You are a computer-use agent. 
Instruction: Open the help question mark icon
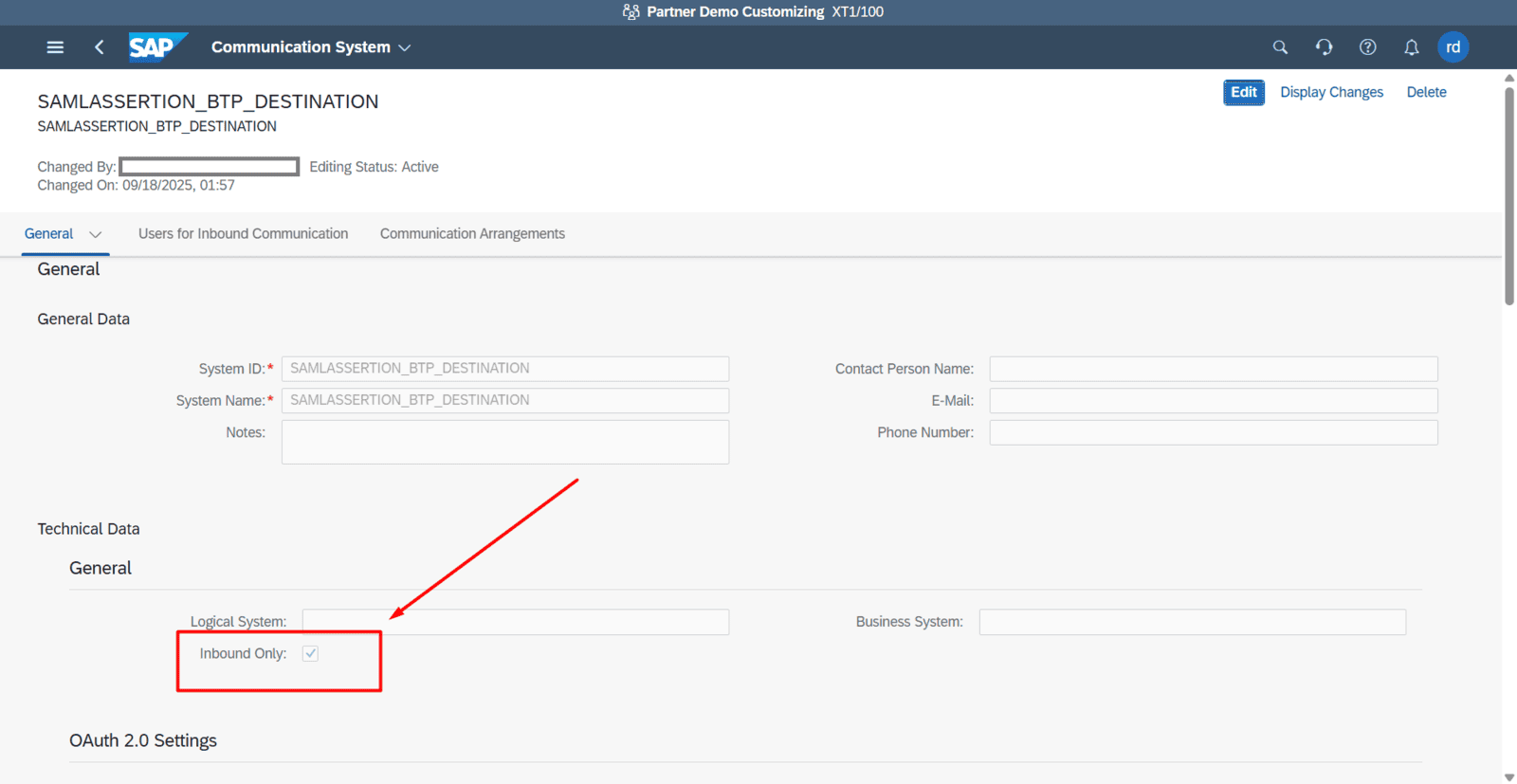[1367, 47]
